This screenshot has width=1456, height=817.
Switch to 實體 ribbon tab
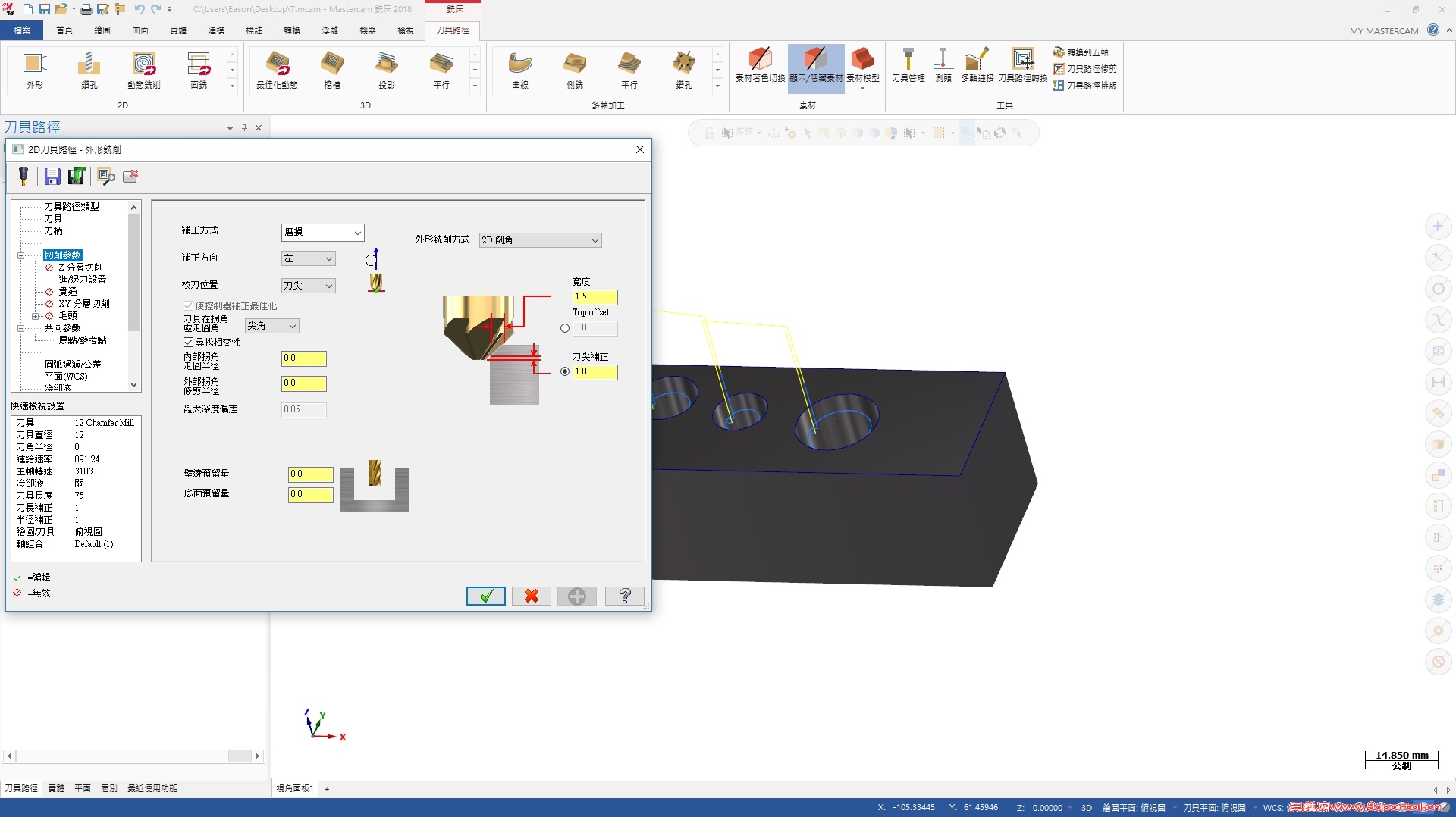click(x=178, y=30)
